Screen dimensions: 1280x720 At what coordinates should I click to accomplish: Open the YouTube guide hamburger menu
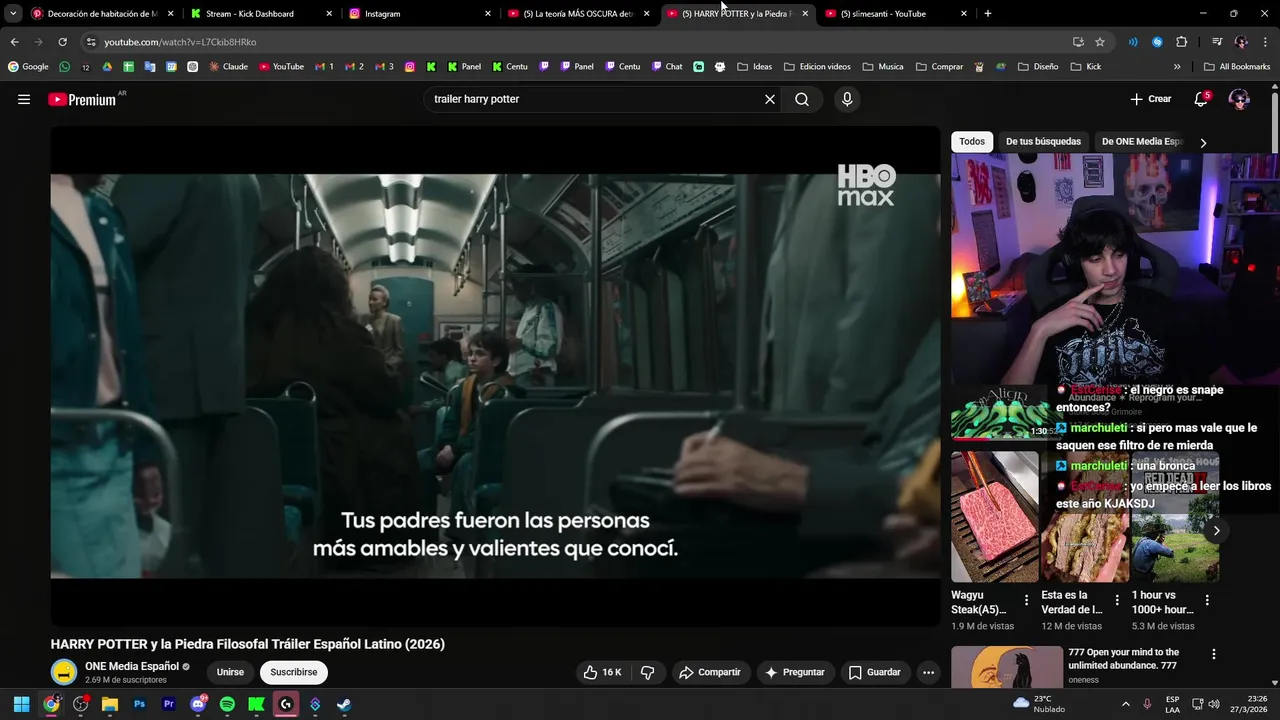24,99
